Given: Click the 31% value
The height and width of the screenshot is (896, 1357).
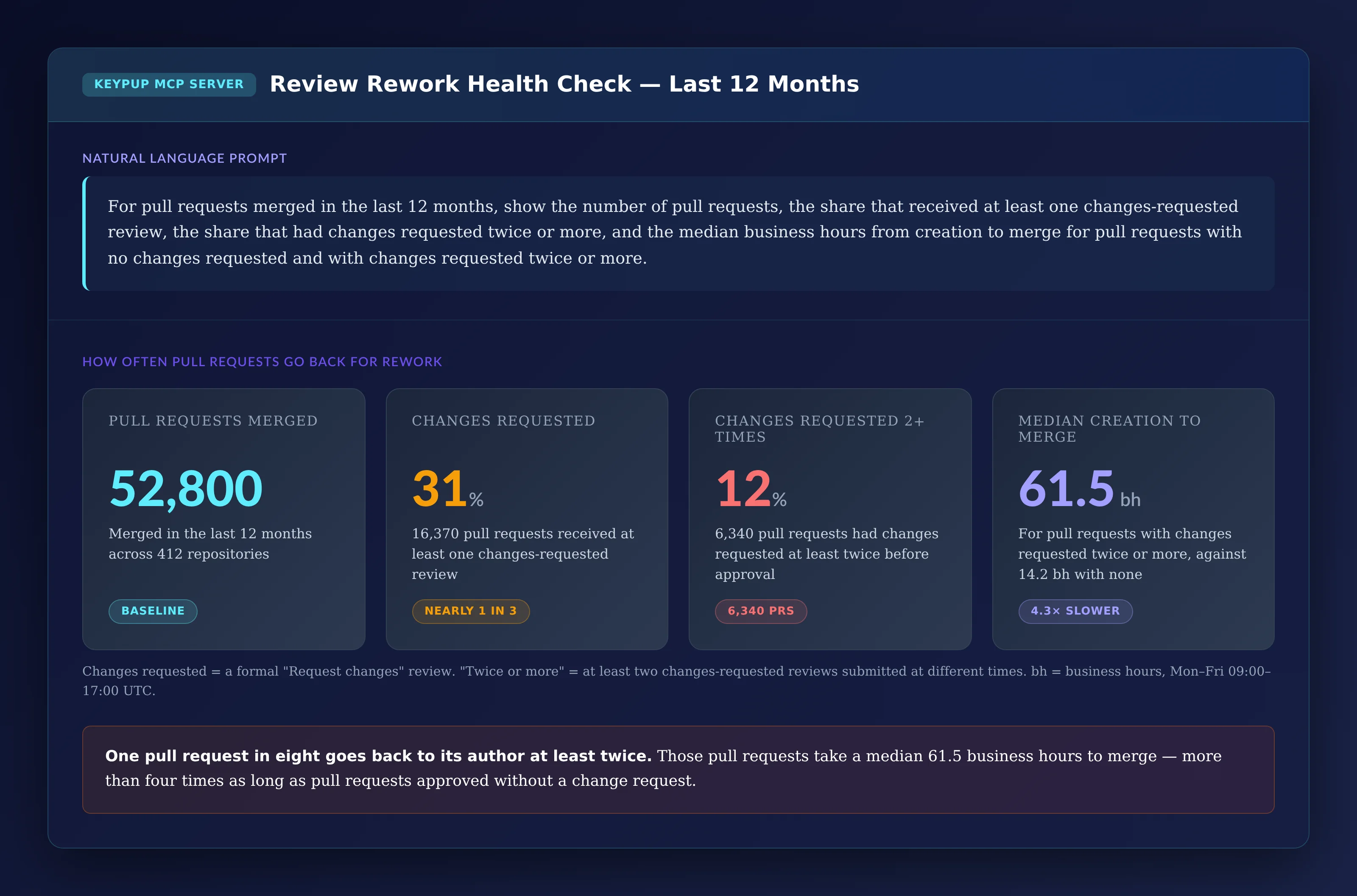Looking at the screenshot, I should point(447,489).
